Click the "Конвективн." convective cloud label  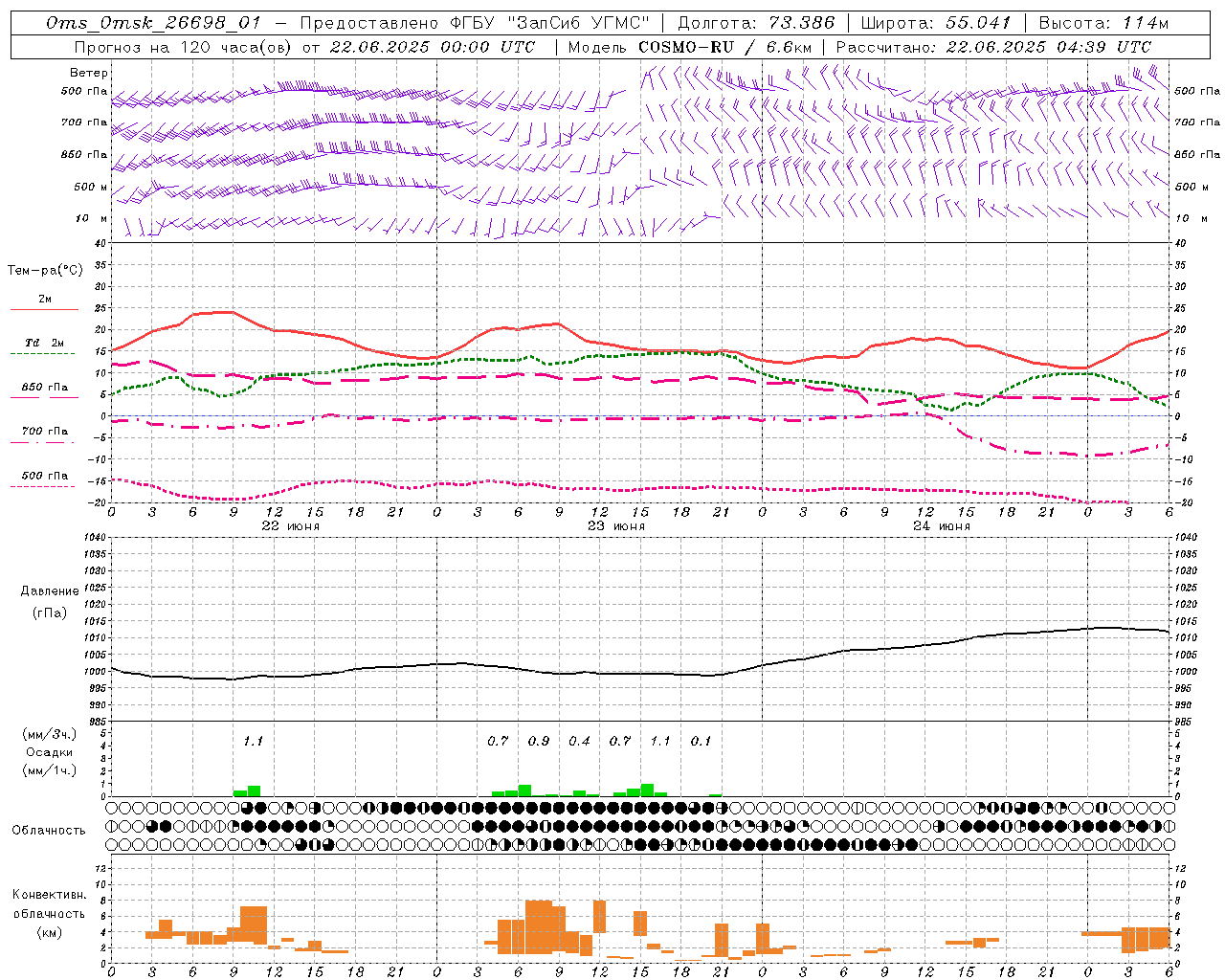[49, 895]
